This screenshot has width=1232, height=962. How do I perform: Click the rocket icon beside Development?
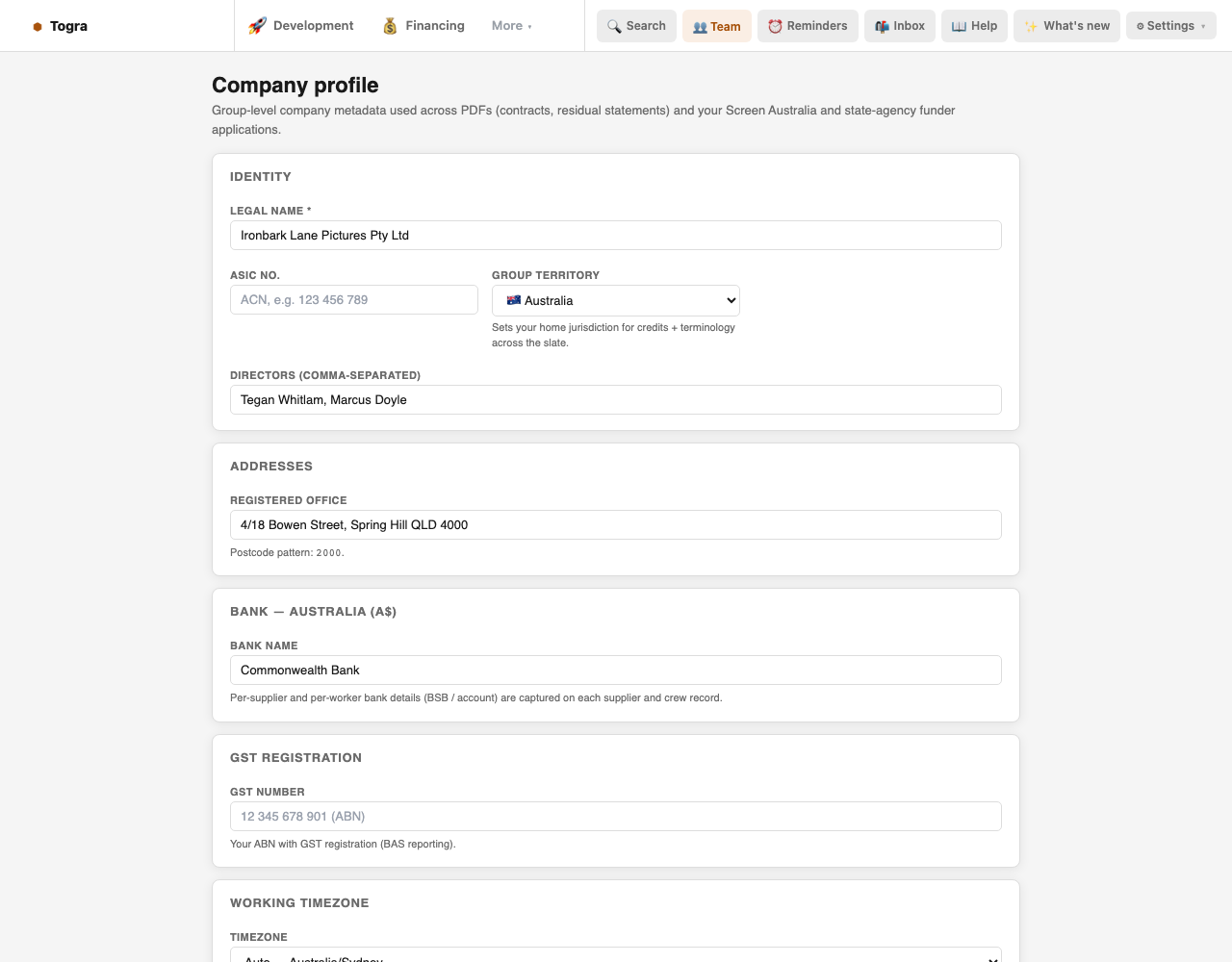pos(257,26)
